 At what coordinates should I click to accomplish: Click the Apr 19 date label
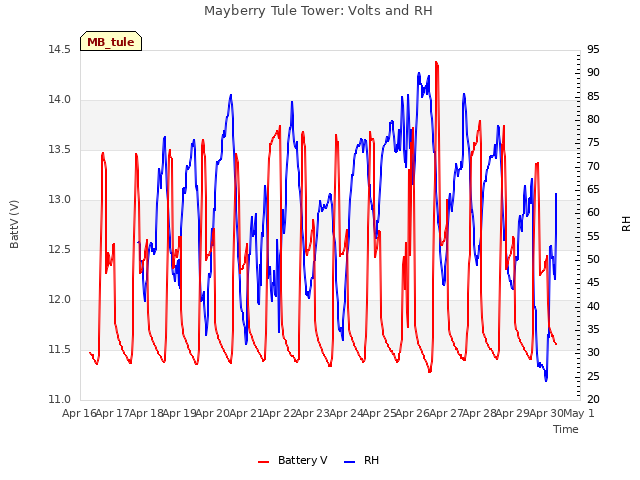tap(179, 414)
